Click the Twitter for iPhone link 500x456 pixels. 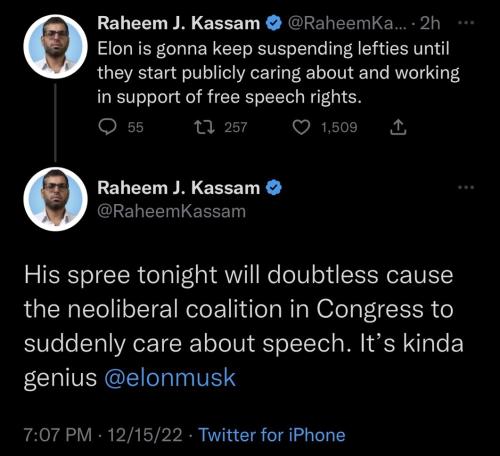pos(272,435)
